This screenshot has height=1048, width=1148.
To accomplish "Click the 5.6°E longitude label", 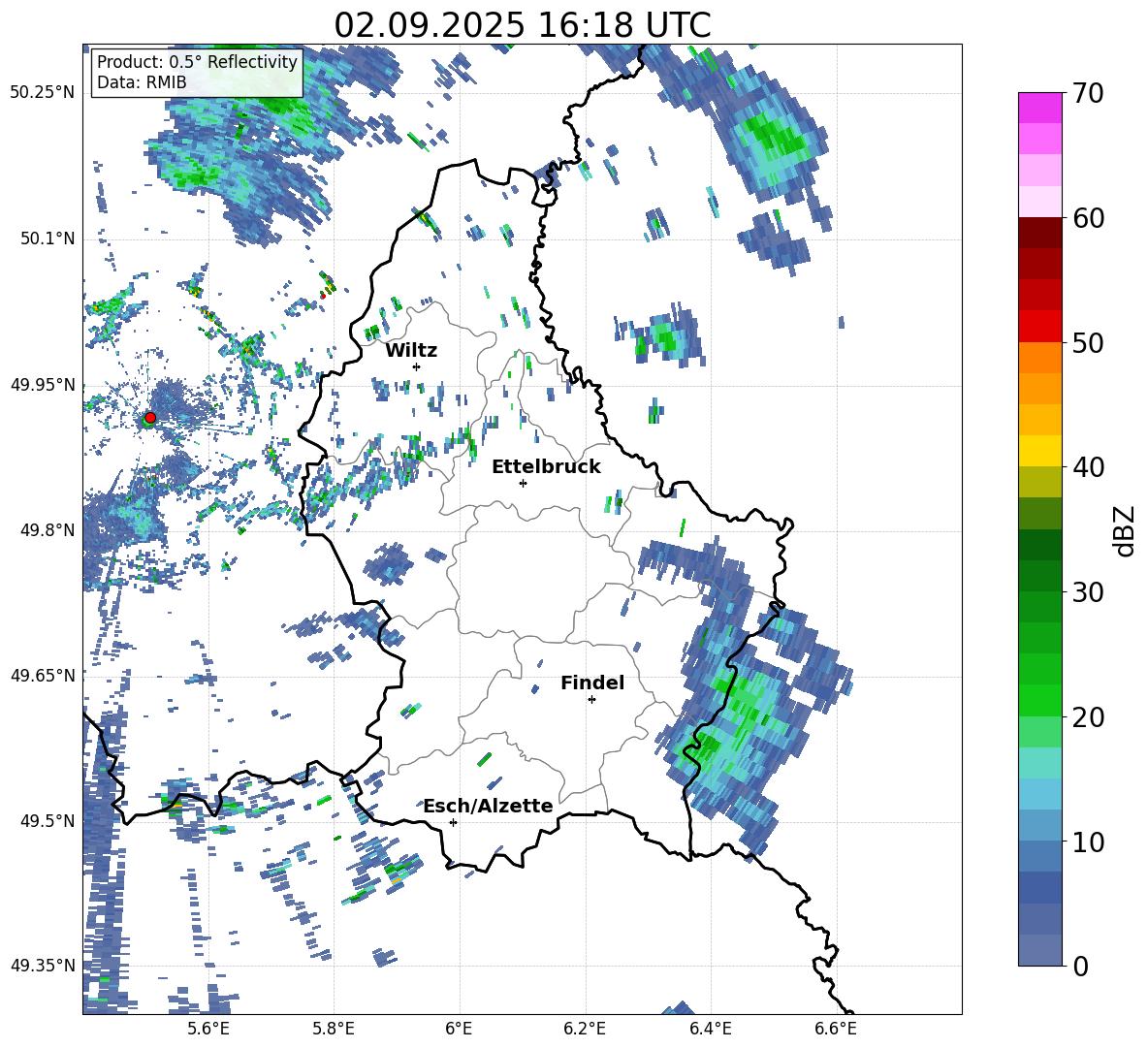I will point(208,1029).
